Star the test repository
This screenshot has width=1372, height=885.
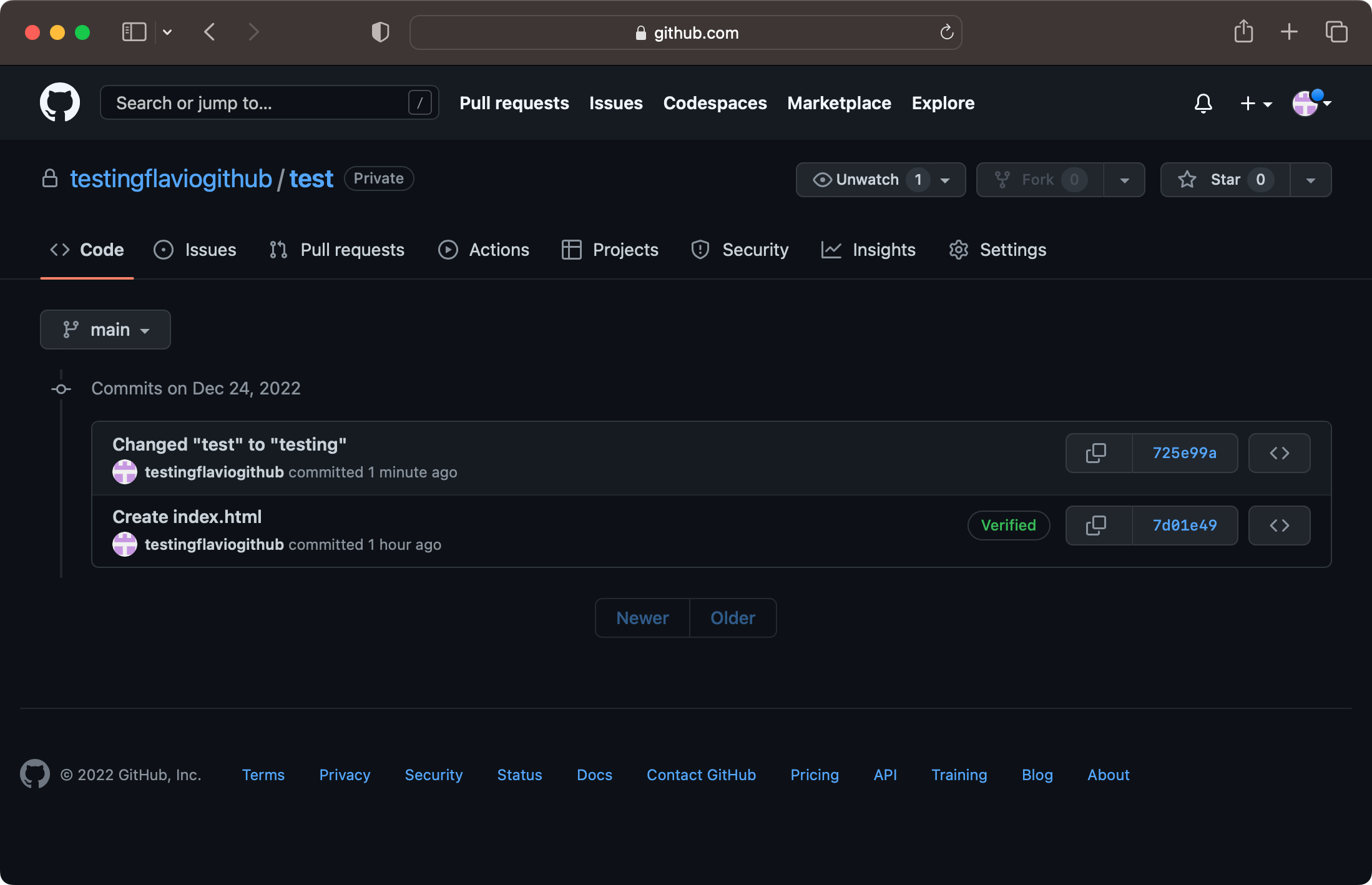point(1223,180)
